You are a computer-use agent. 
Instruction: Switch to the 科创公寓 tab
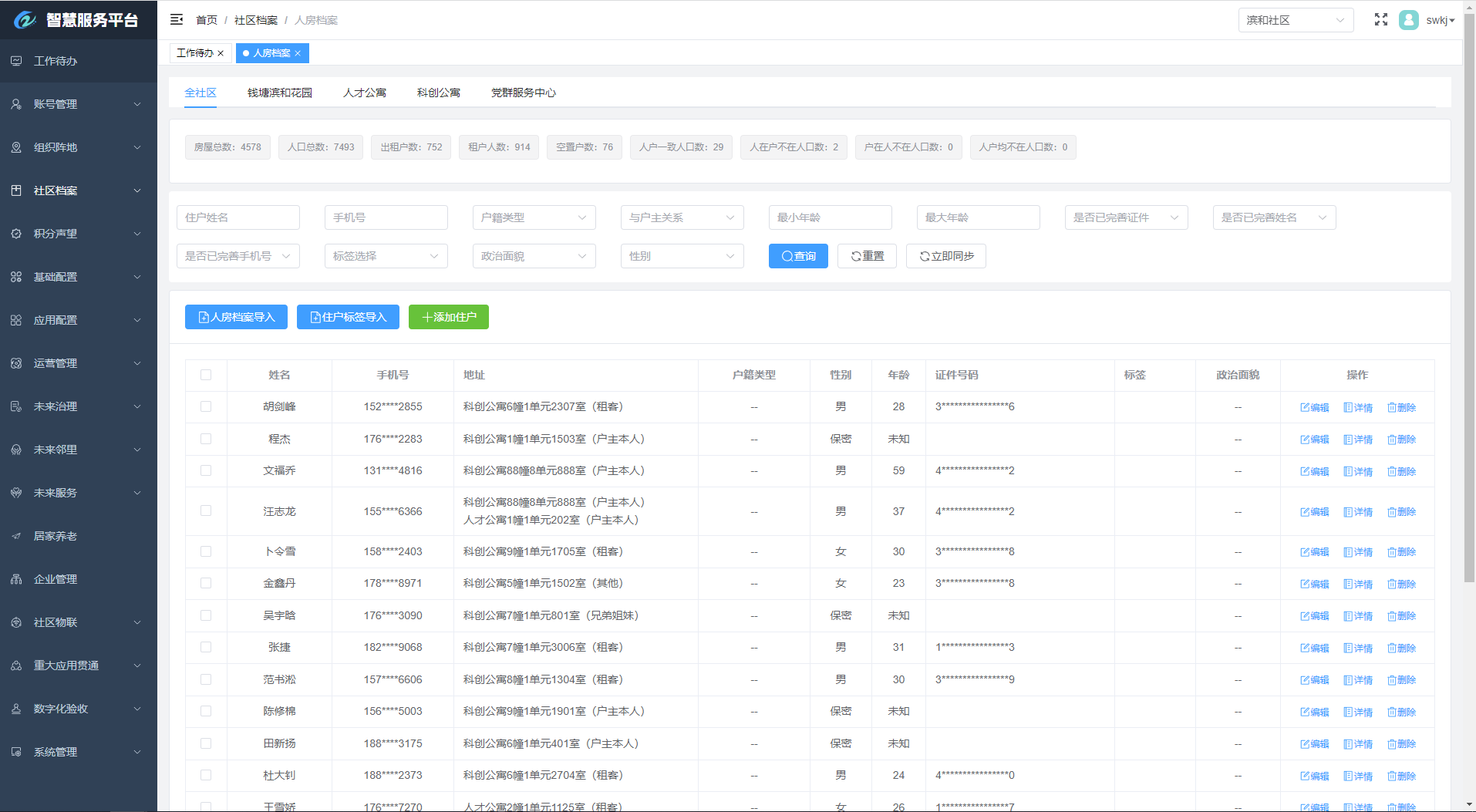tap(439, 93)
